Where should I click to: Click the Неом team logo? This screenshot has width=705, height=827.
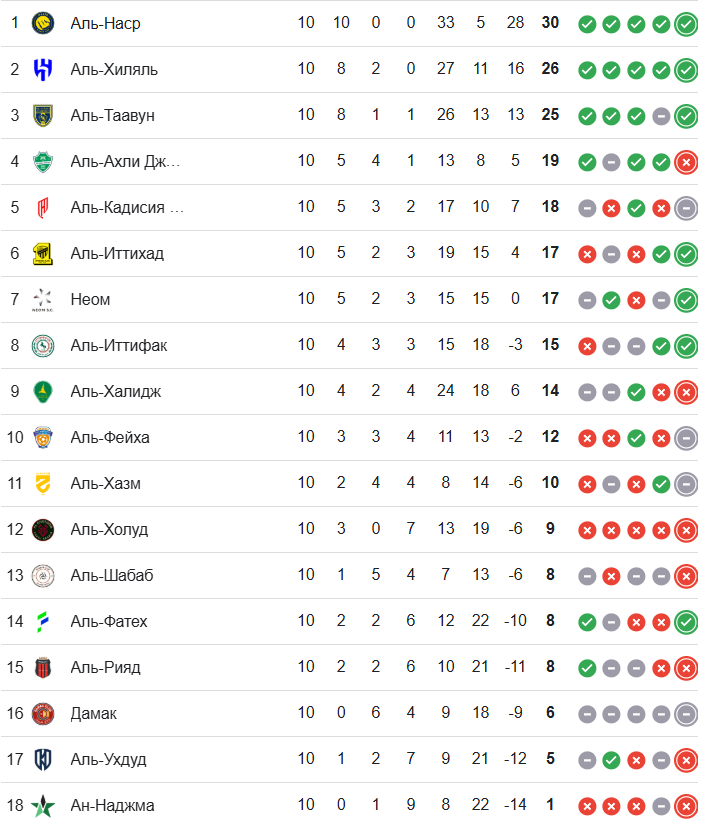click(x=43, y=299)
